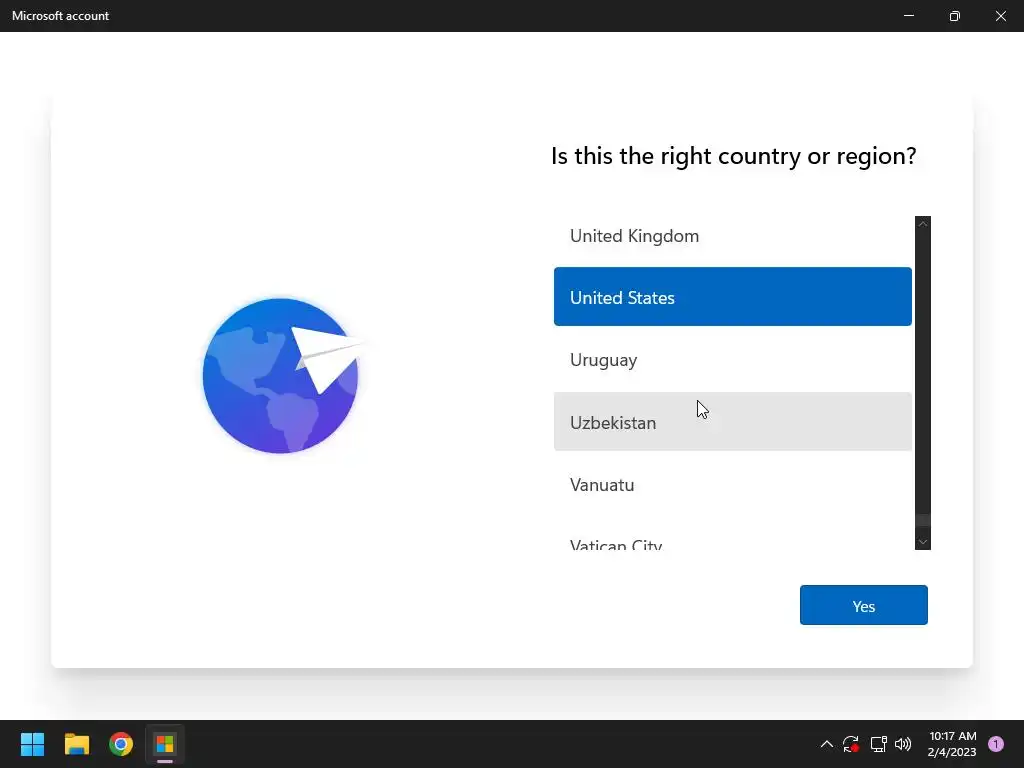Minimize the Microsoft account window

908,16
